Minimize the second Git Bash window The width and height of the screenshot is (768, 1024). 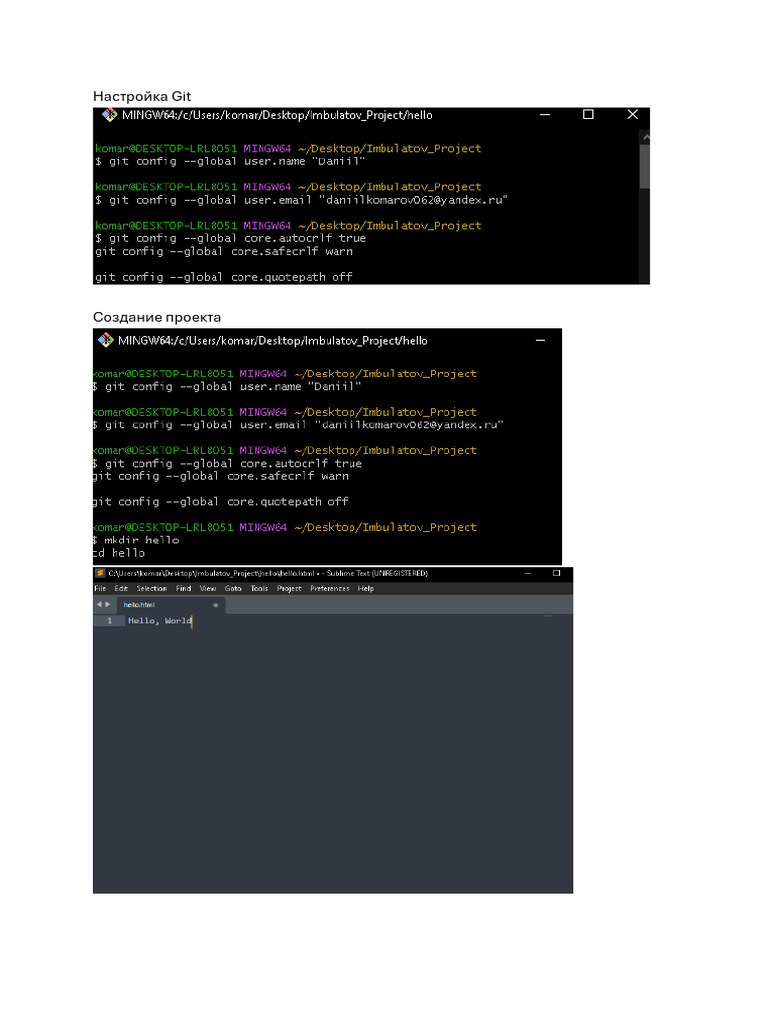point(541,340)
